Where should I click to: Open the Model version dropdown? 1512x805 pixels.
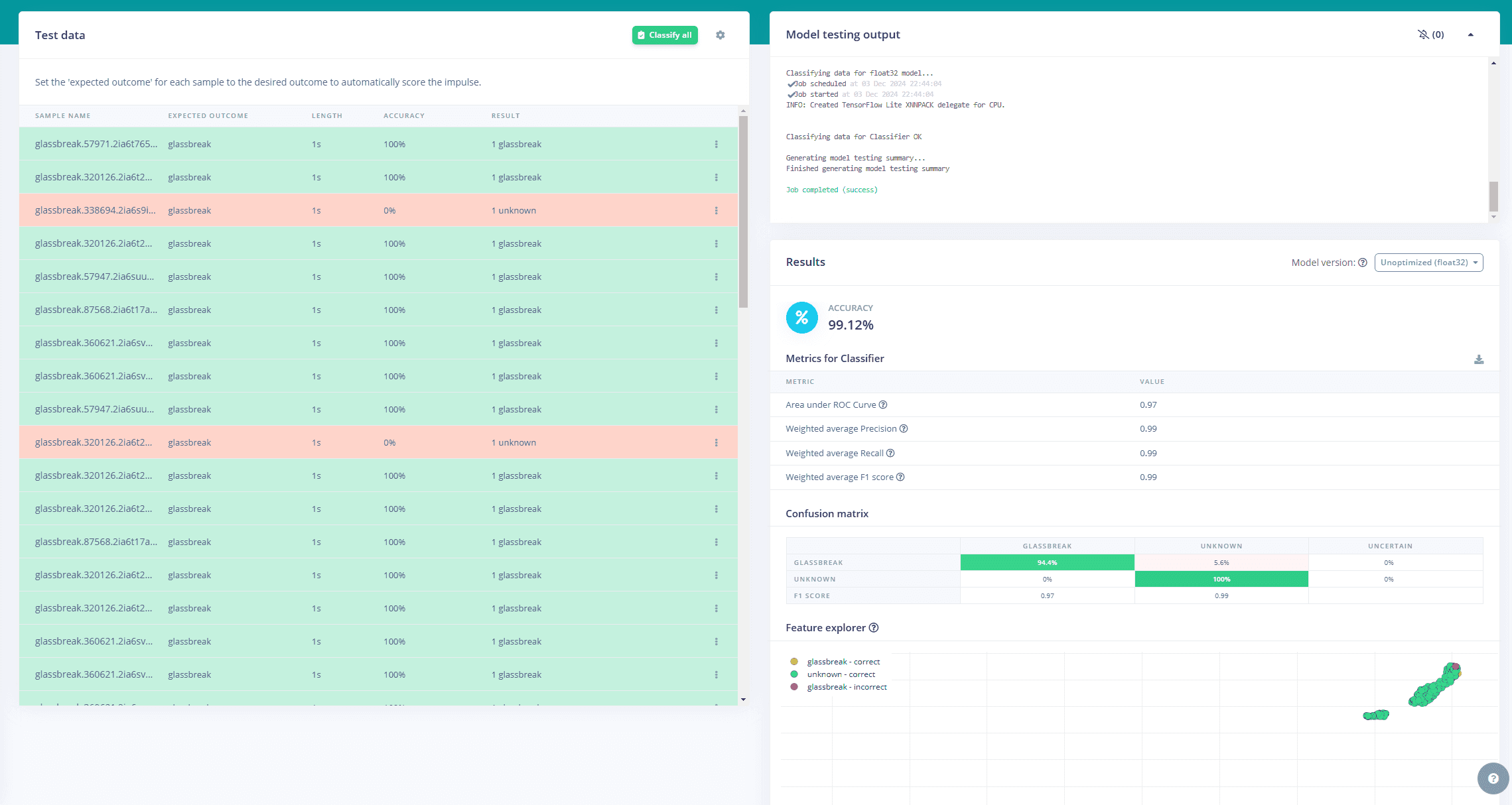click(1428, 263)
